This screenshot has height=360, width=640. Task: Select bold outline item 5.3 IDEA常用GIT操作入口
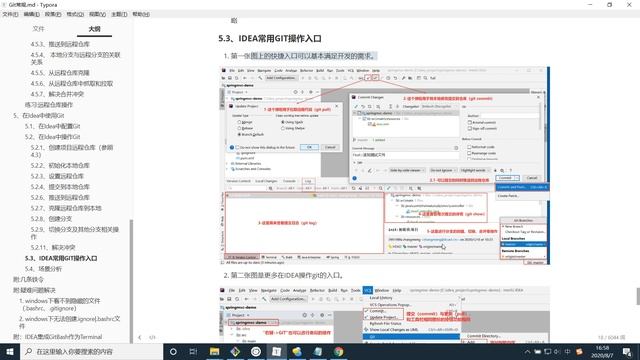61,258
